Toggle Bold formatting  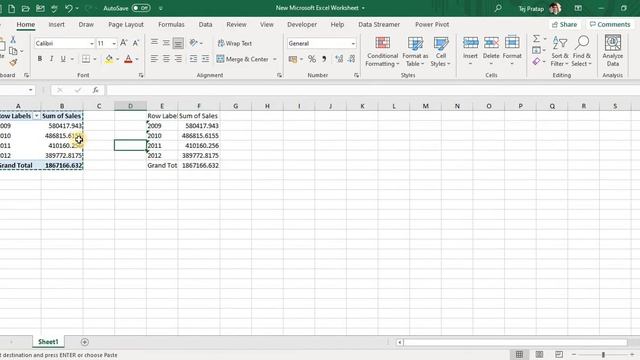(40, 59)
